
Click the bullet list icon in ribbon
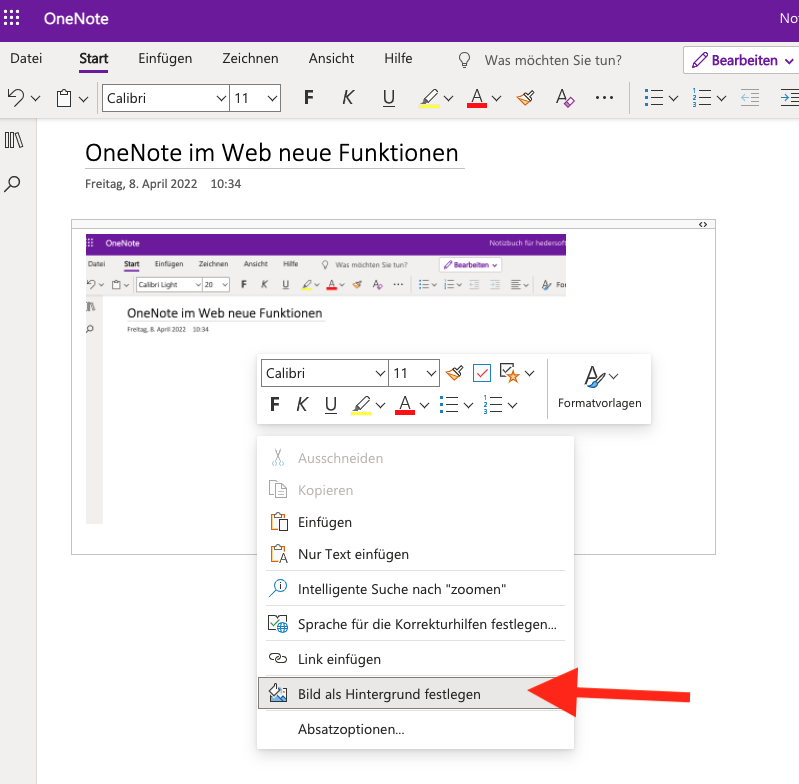[x=654, y=97]
